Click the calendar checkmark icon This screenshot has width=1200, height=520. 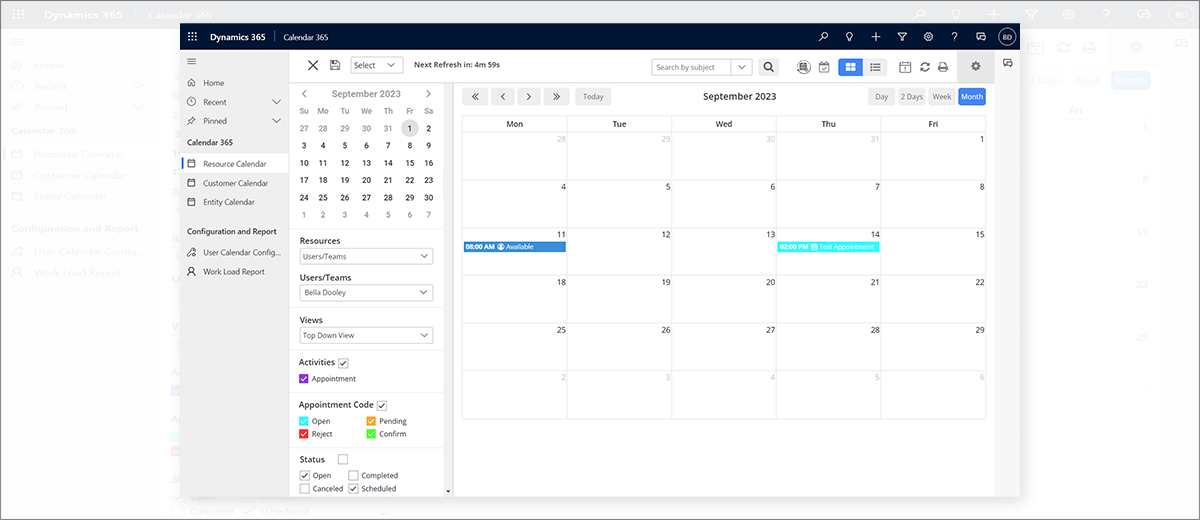[x=824, y=67]
